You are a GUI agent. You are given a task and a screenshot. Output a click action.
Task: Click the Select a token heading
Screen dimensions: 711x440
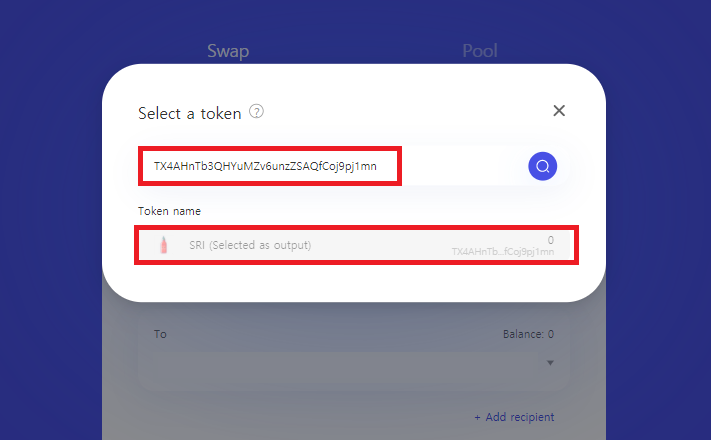pos(190,113)
